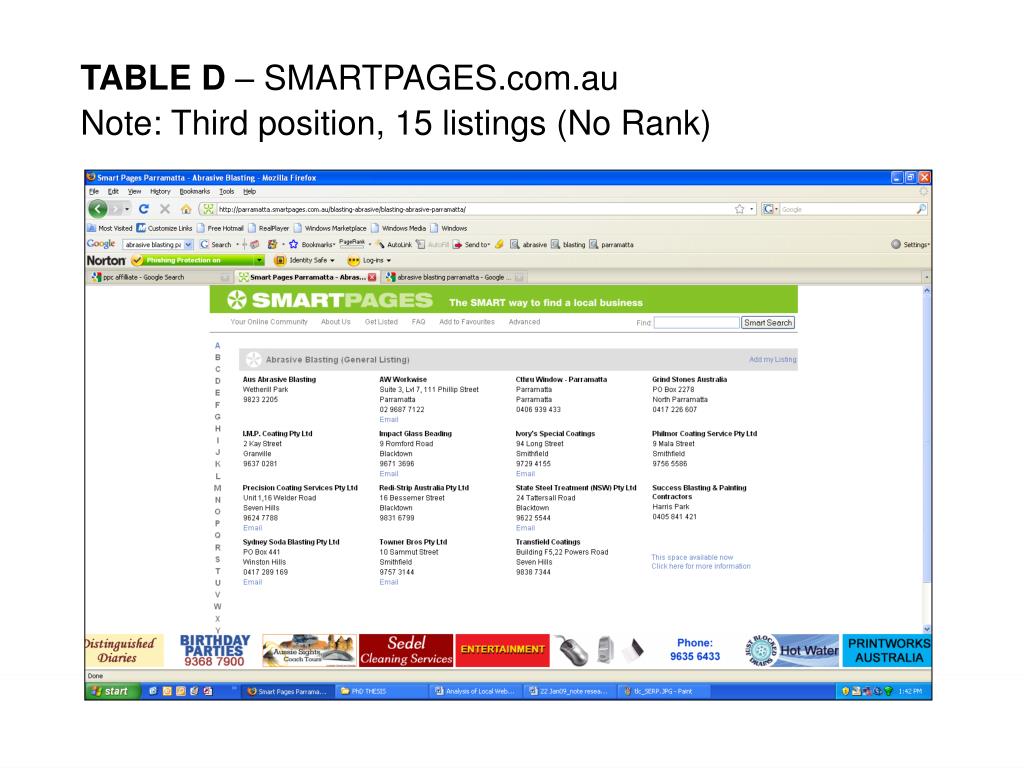Click the Google toolbar logo
Image resolution: width=1024 pixels, height=768 pixels.
101,244
